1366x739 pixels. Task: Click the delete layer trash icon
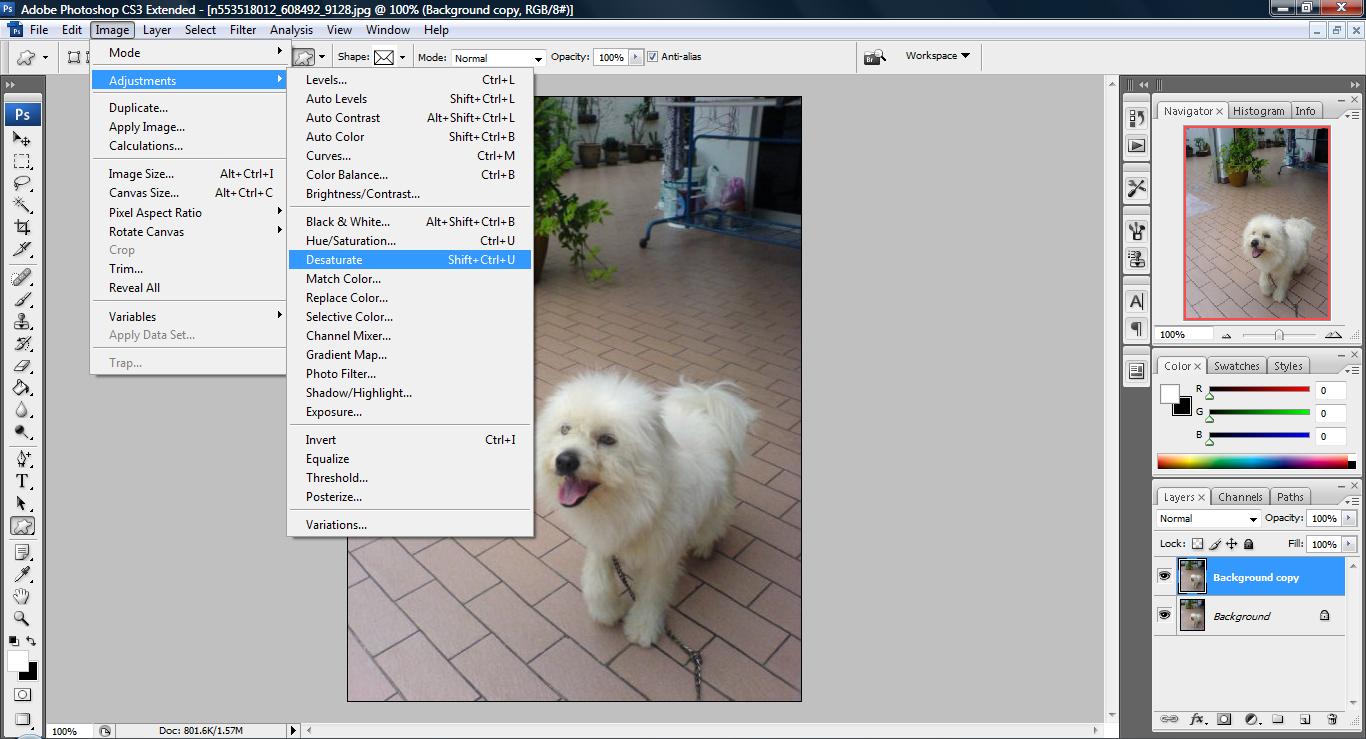coord(1331,719)
